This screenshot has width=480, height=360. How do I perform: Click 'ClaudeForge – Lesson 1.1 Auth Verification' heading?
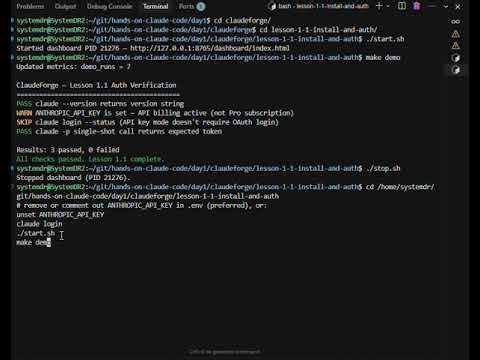(96, 85)
